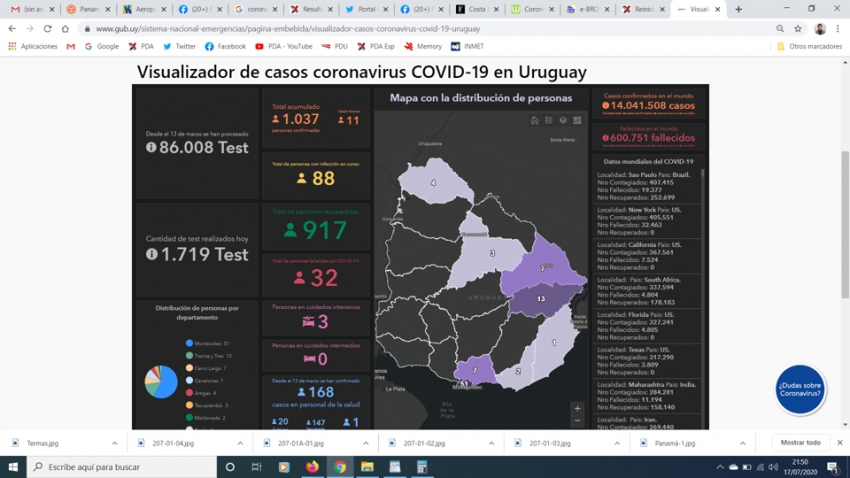Click the Windows search box on taskbar

(x=121, y=467)
